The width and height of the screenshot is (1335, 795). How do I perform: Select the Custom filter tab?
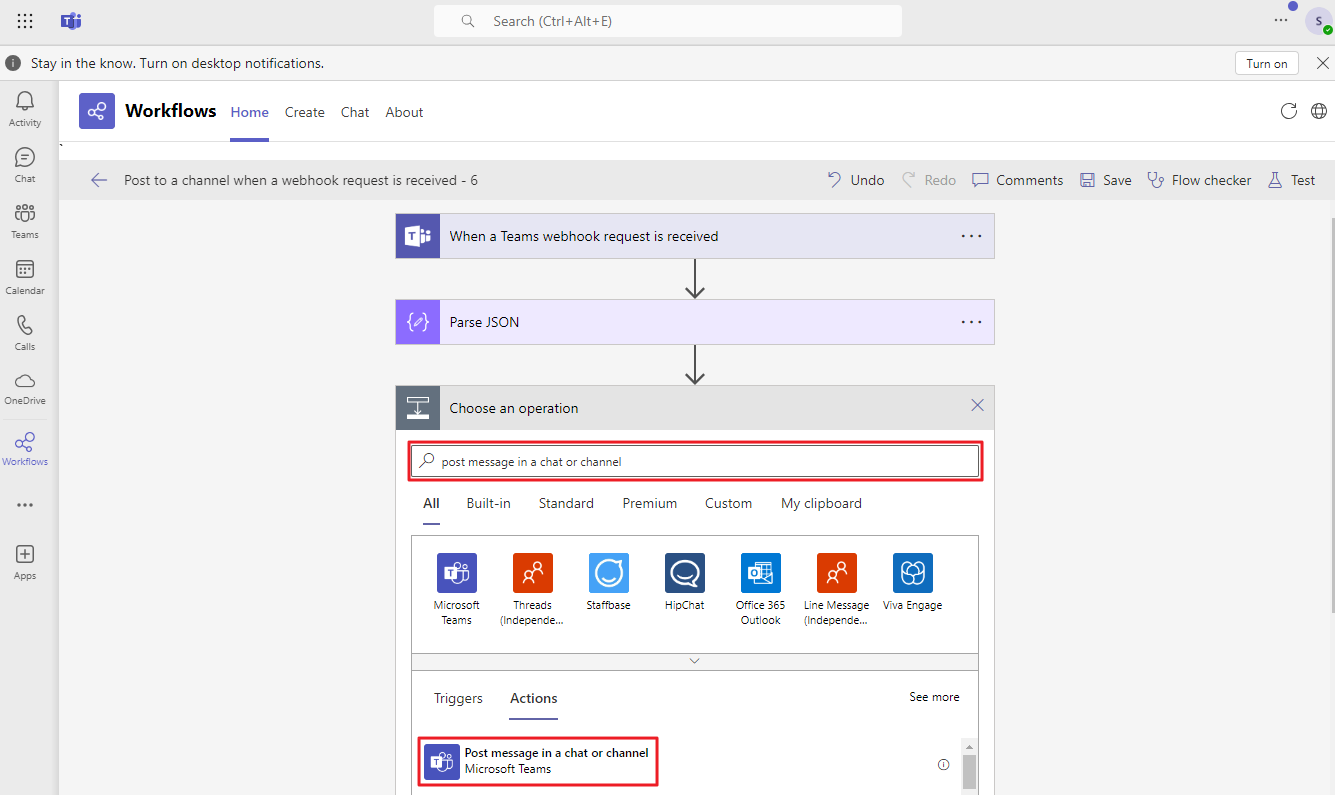[728, 503]
